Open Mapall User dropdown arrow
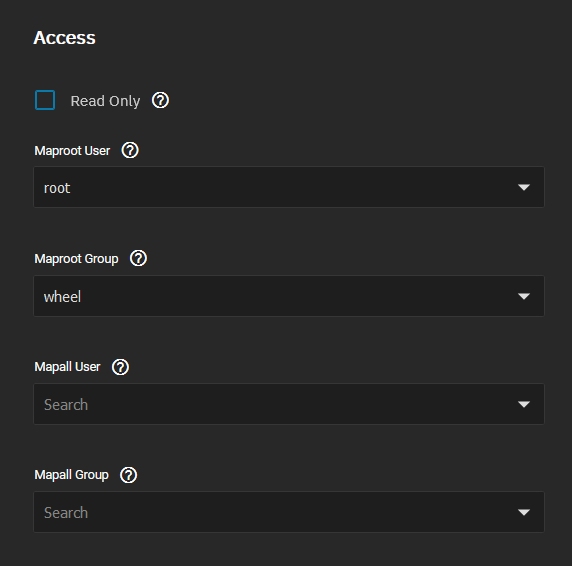572x566 pixels. pos(524,404)
